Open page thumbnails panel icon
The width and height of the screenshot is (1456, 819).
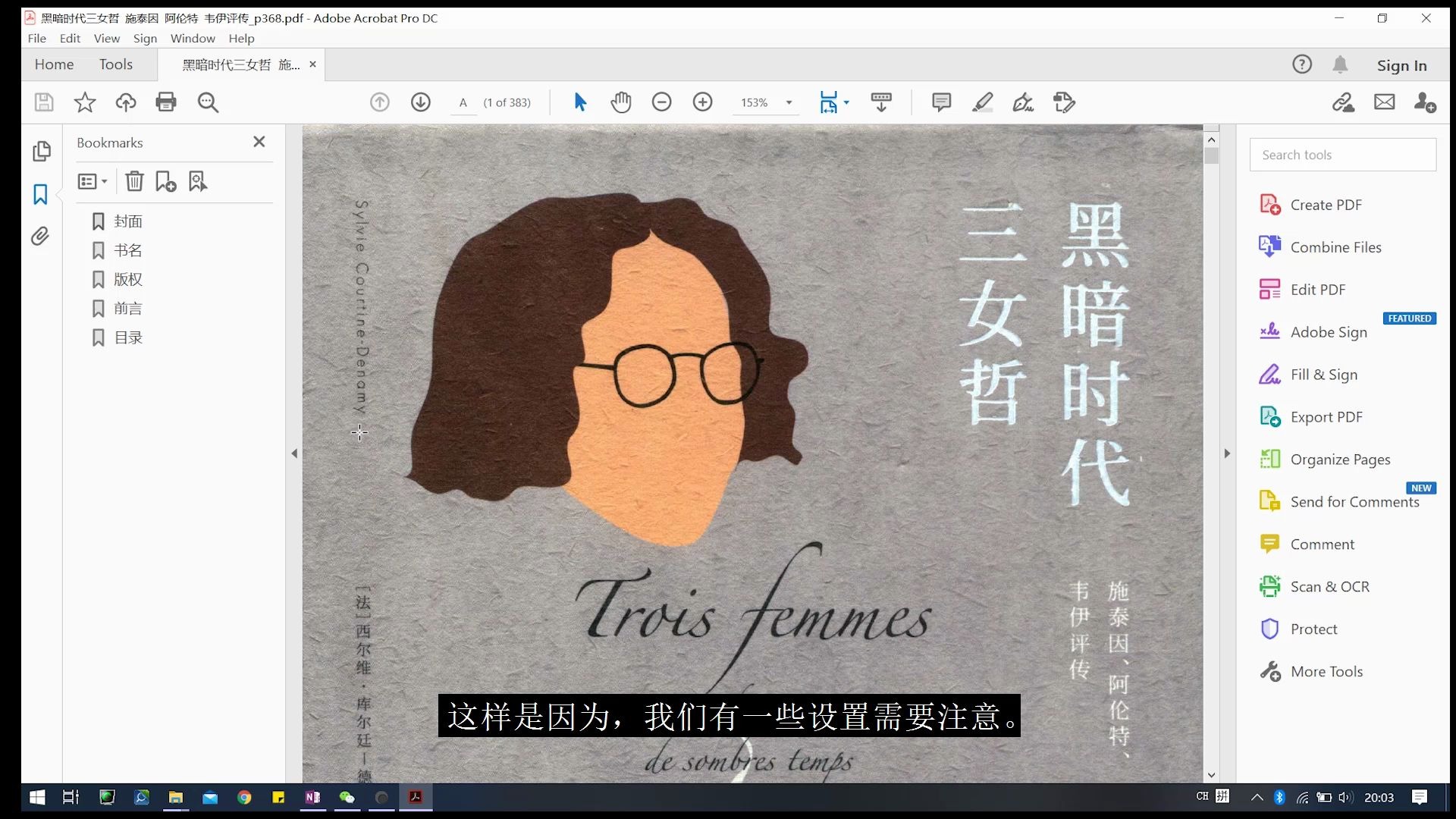click(x=42, y=152)
